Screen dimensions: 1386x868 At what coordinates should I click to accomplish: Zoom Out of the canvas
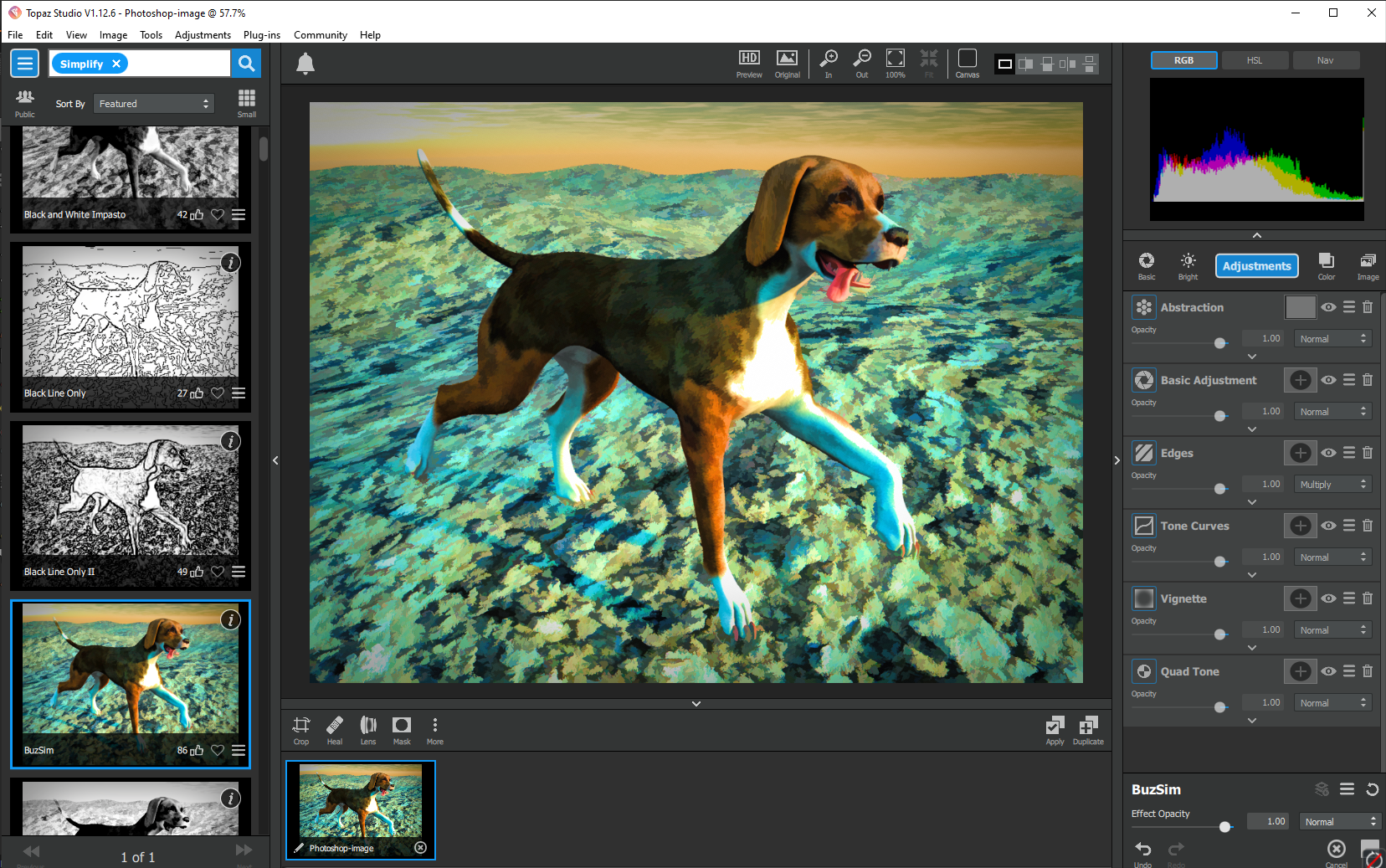coord(862,64)
